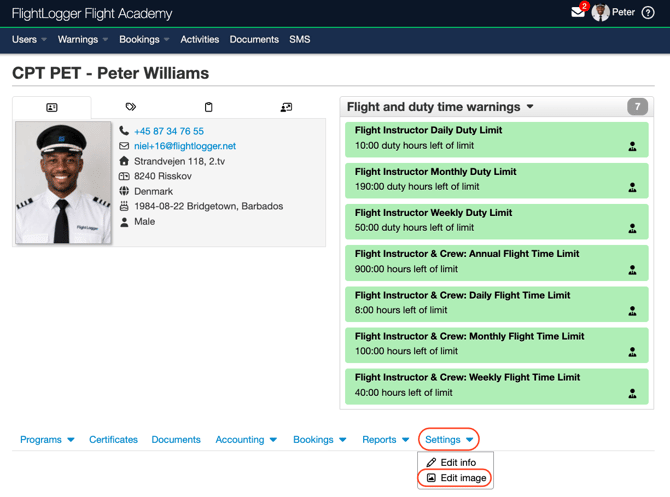Click "1984-08-22 Bridgetown, Barbados" text
This screenshot has width=670, height=497.
pyautogui.click(x=209, y=206)
